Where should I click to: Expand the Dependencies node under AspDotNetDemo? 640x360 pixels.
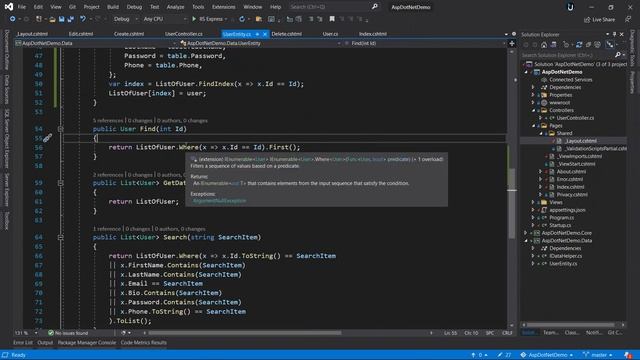[x=533, y=87]
